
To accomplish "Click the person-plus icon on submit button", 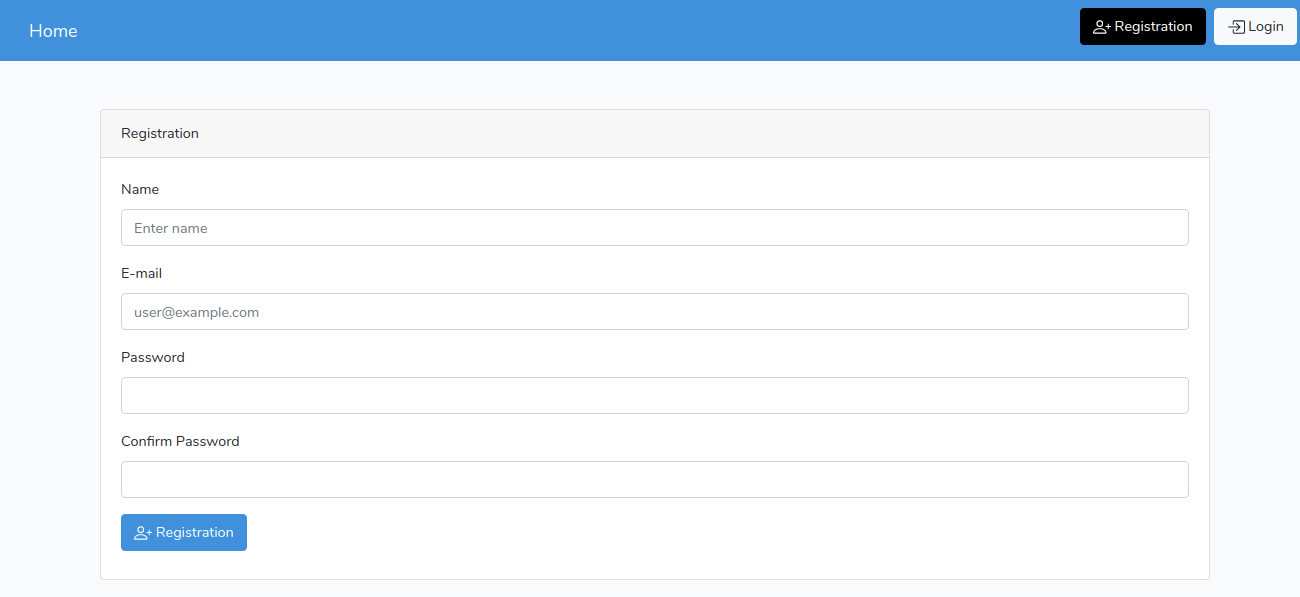I will click(142, 532).
